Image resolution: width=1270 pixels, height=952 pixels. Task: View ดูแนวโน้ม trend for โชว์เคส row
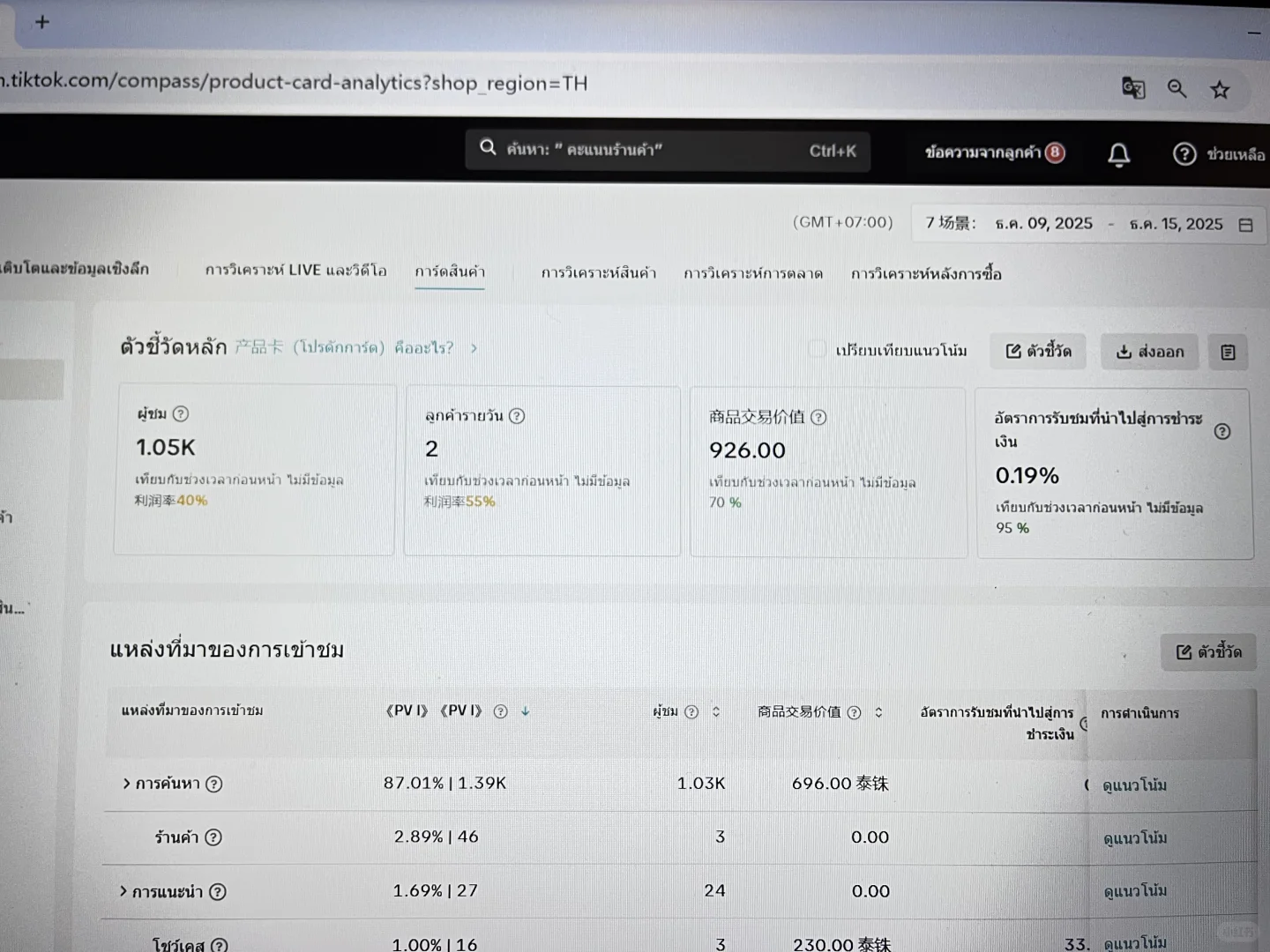[1135, 944]
